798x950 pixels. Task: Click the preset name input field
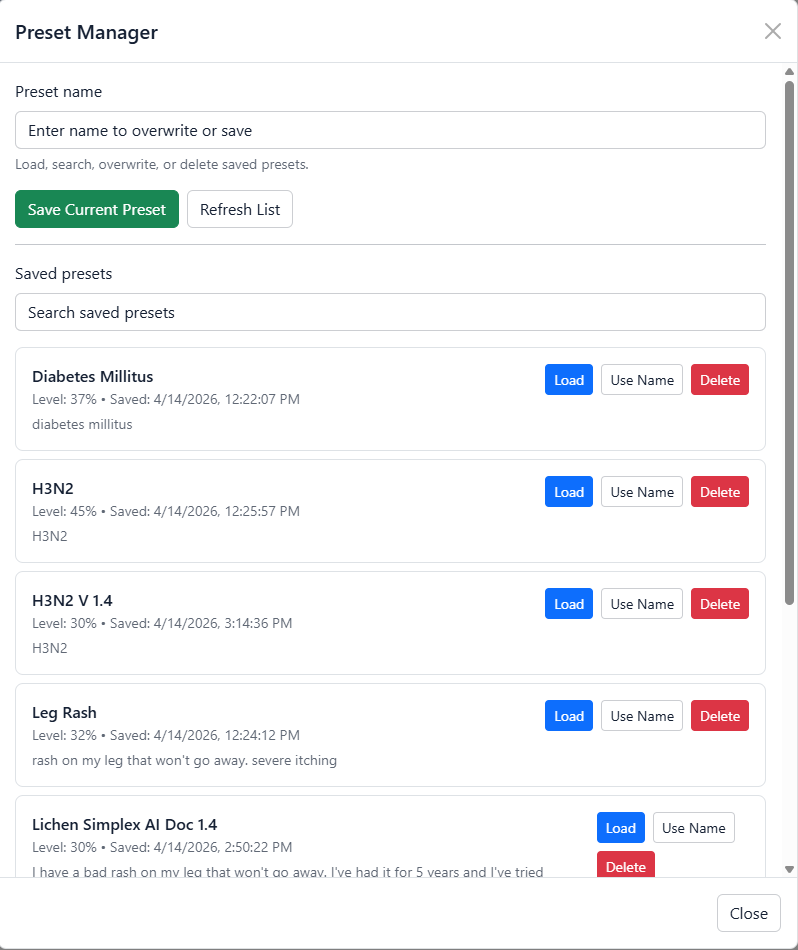[390, 130]
